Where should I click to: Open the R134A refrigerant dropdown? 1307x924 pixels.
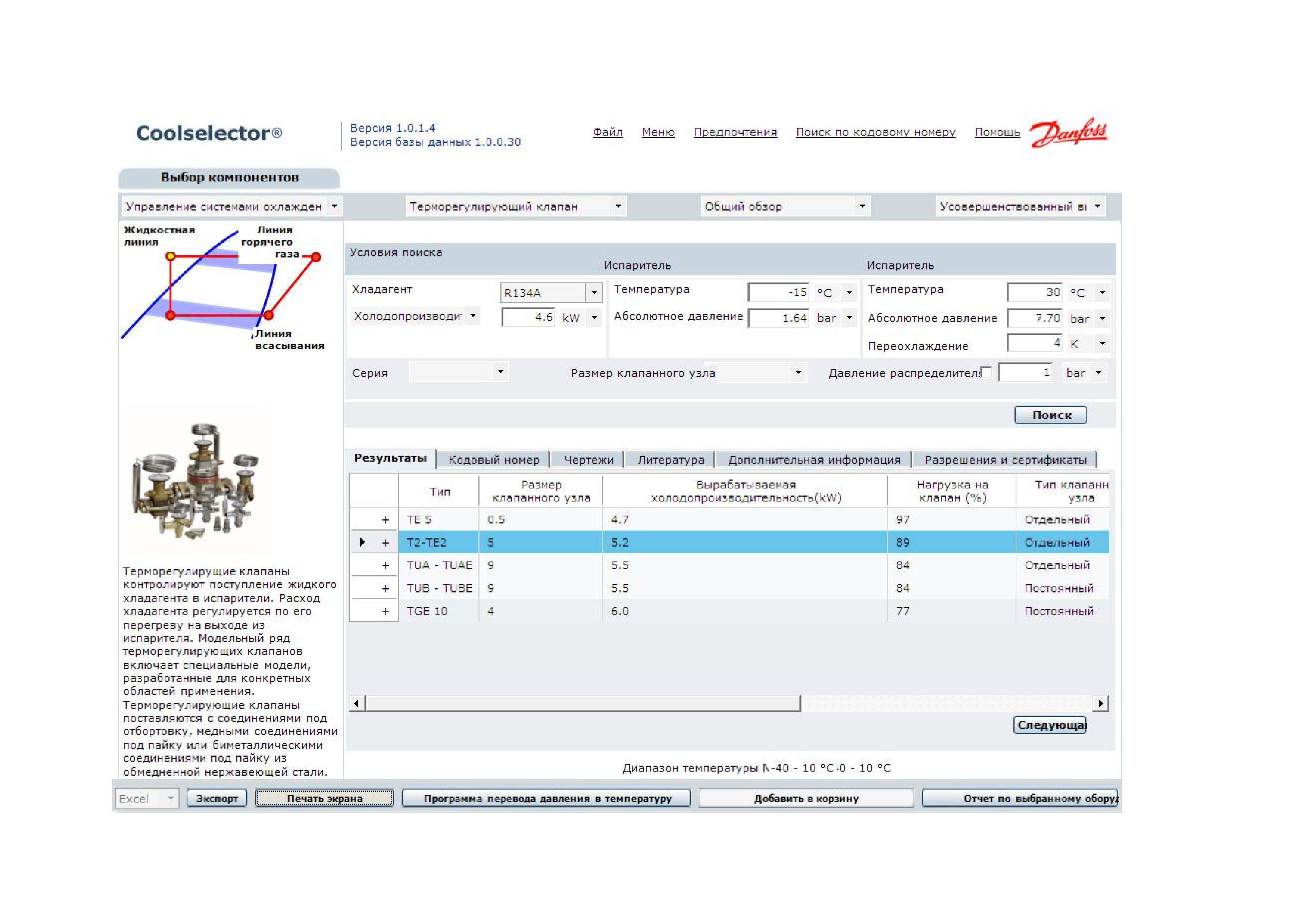594,292
